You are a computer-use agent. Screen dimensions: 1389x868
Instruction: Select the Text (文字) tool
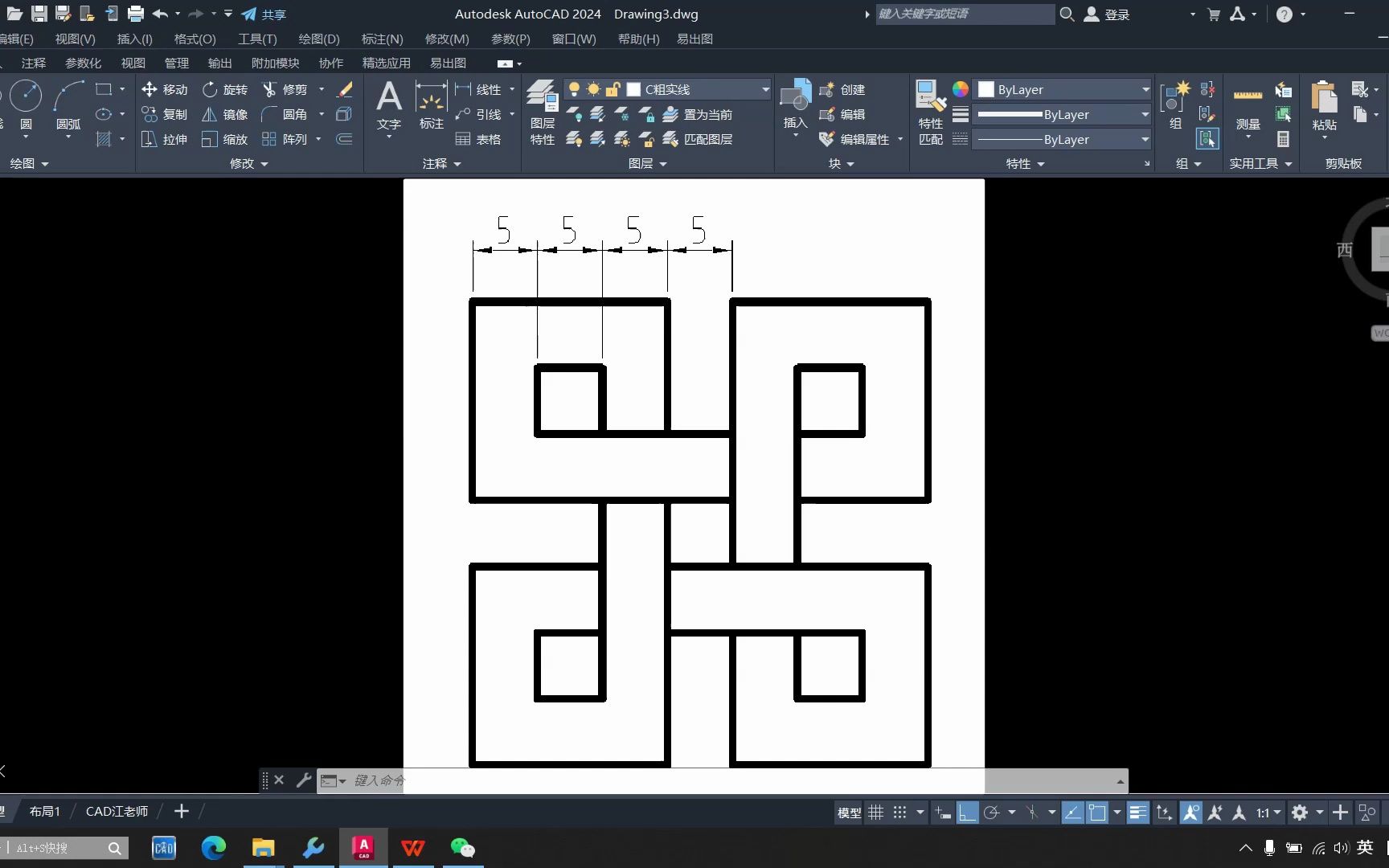click(x=389, y=105)
